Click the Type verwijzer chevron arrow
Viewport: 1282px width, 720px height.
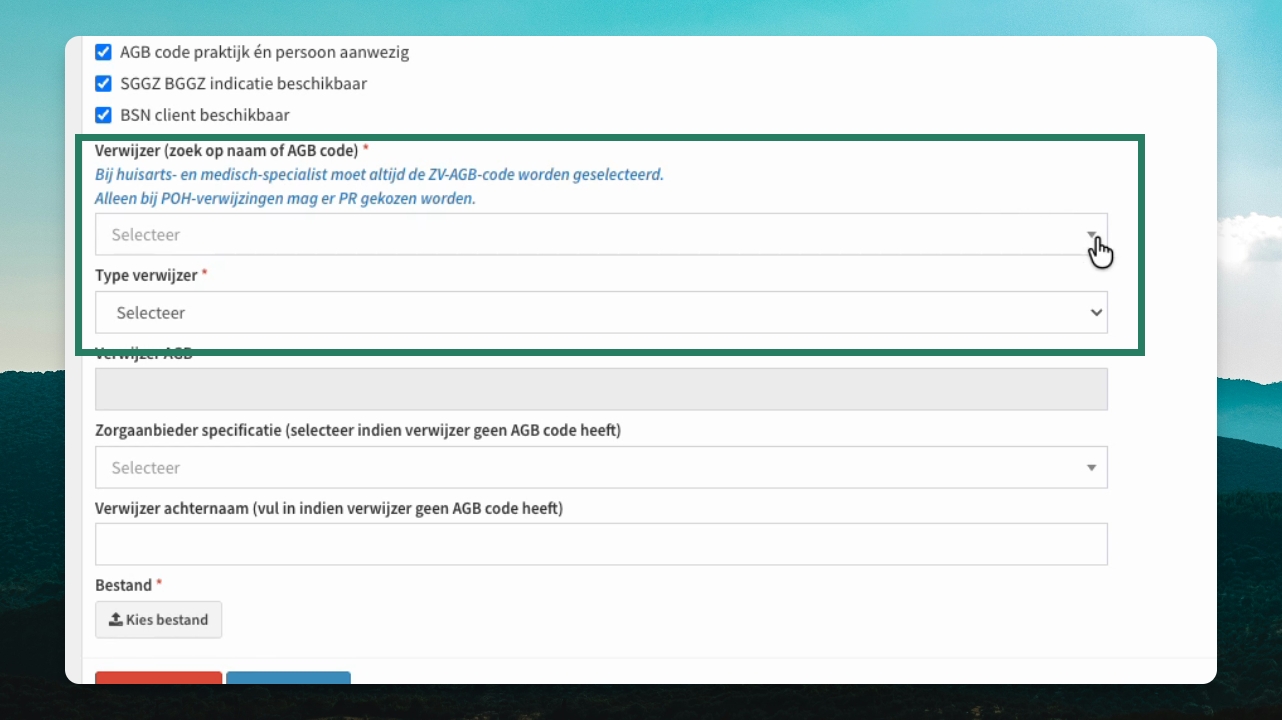pos(1095,312)
